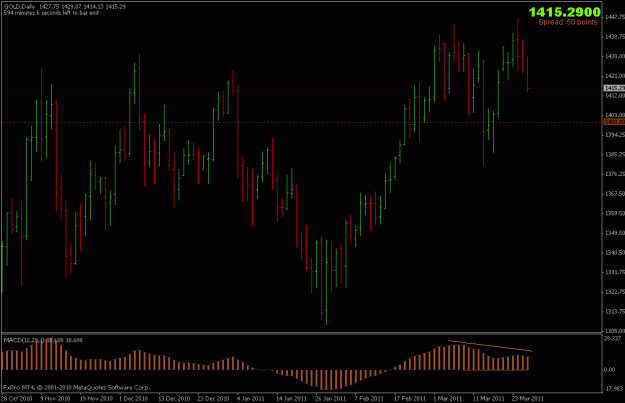Click the 1394.25 price axis label
The height and width of the screenshot is (403, 625).
click(615, 135)
